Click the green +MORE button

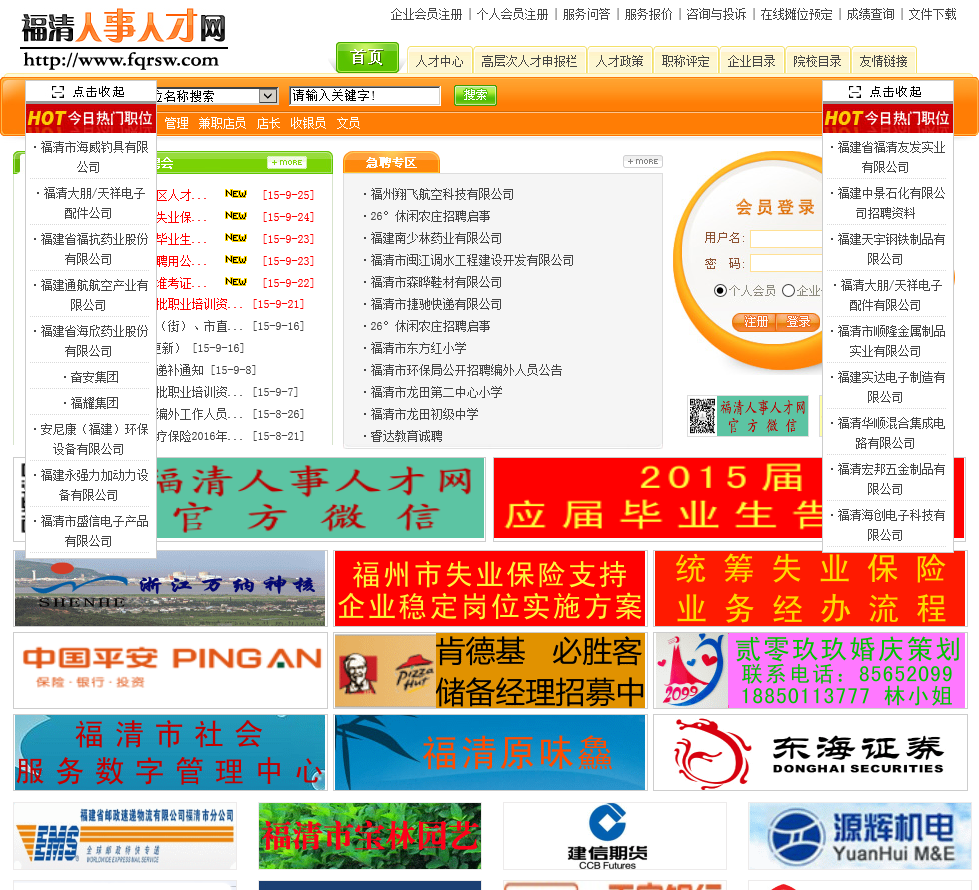287,162
